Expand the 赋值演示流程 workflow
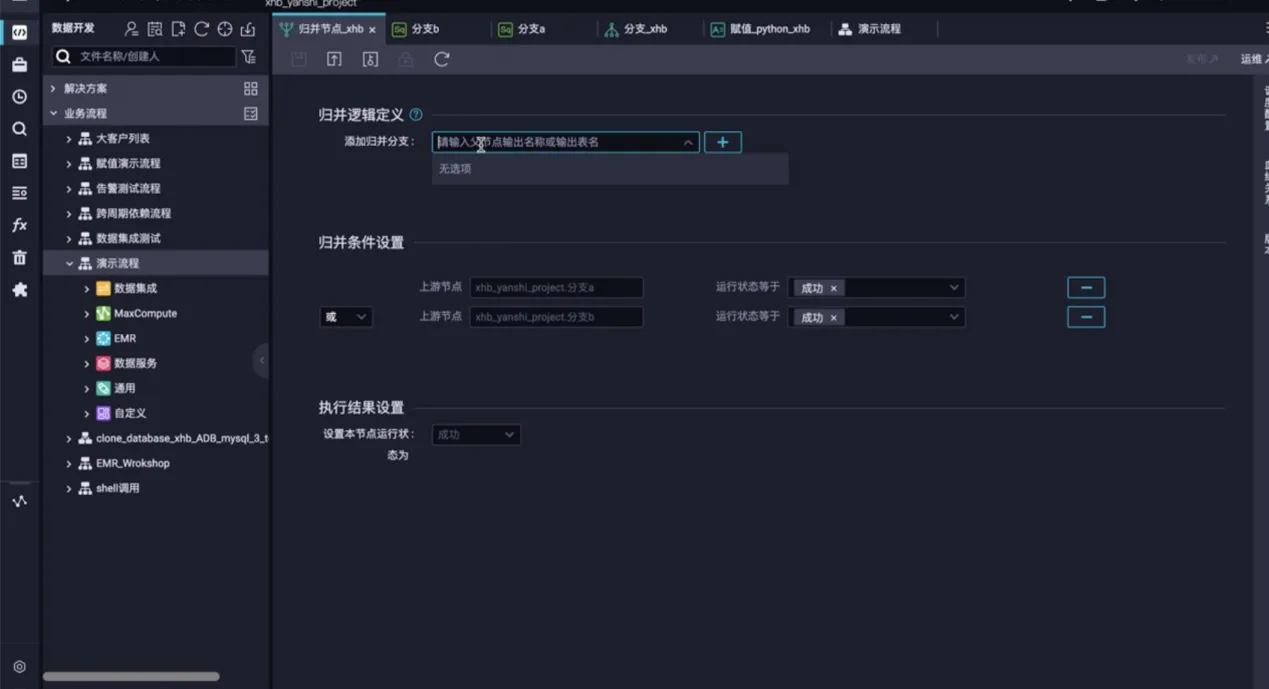The image size is (1269, 689). (x=69, y=164)
